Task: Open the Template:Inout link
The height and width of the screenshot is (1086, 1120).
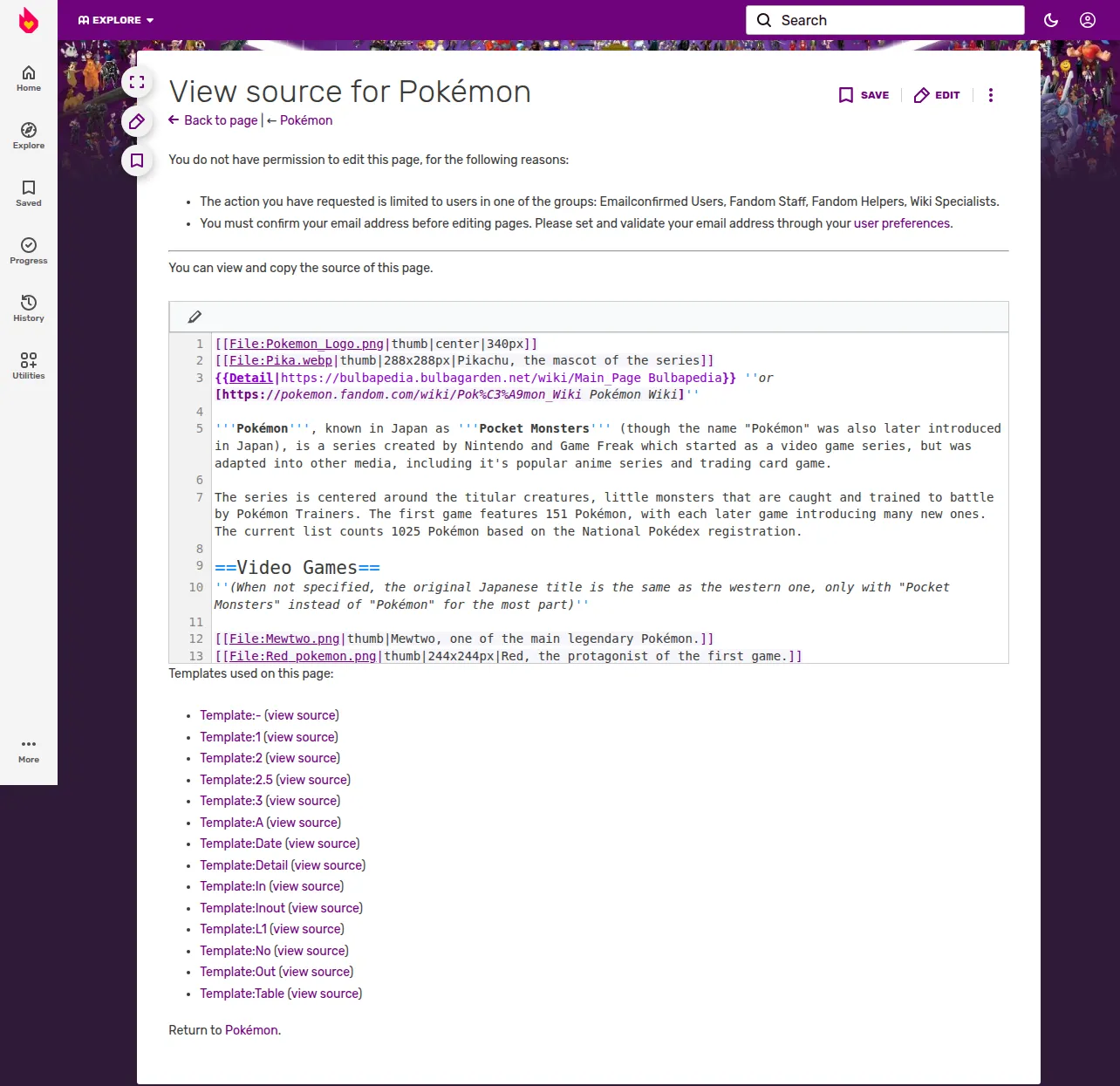Action: [x=242, y=908]
